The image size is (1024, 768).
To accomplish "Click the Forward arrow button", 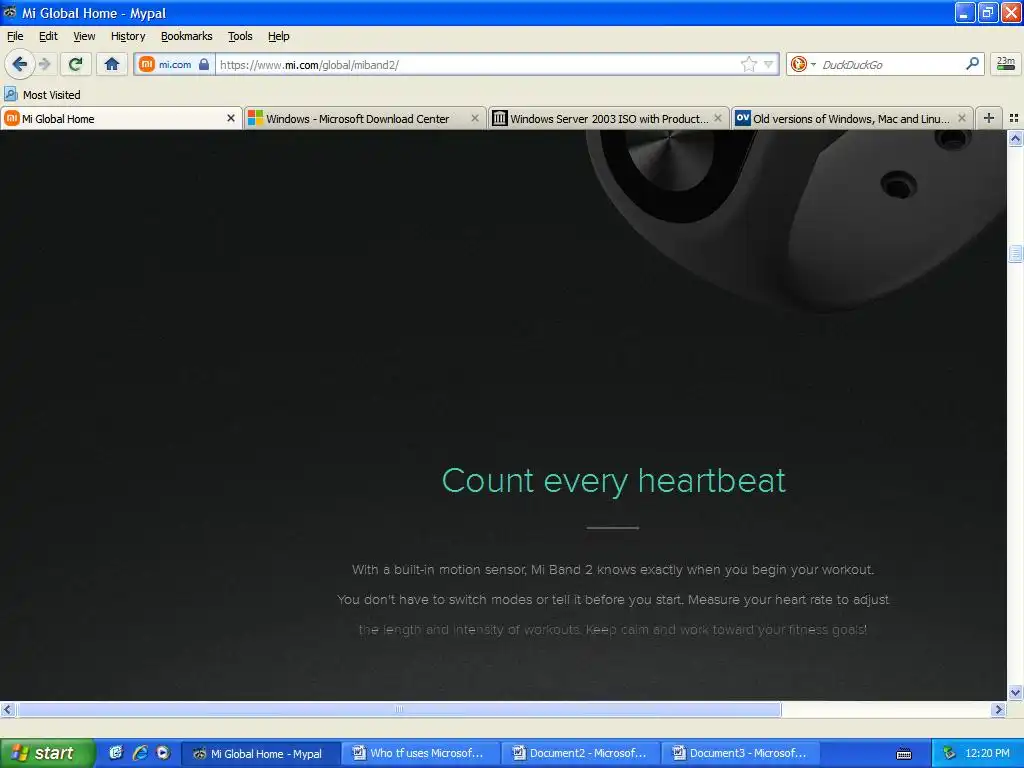I will [44, 64].
